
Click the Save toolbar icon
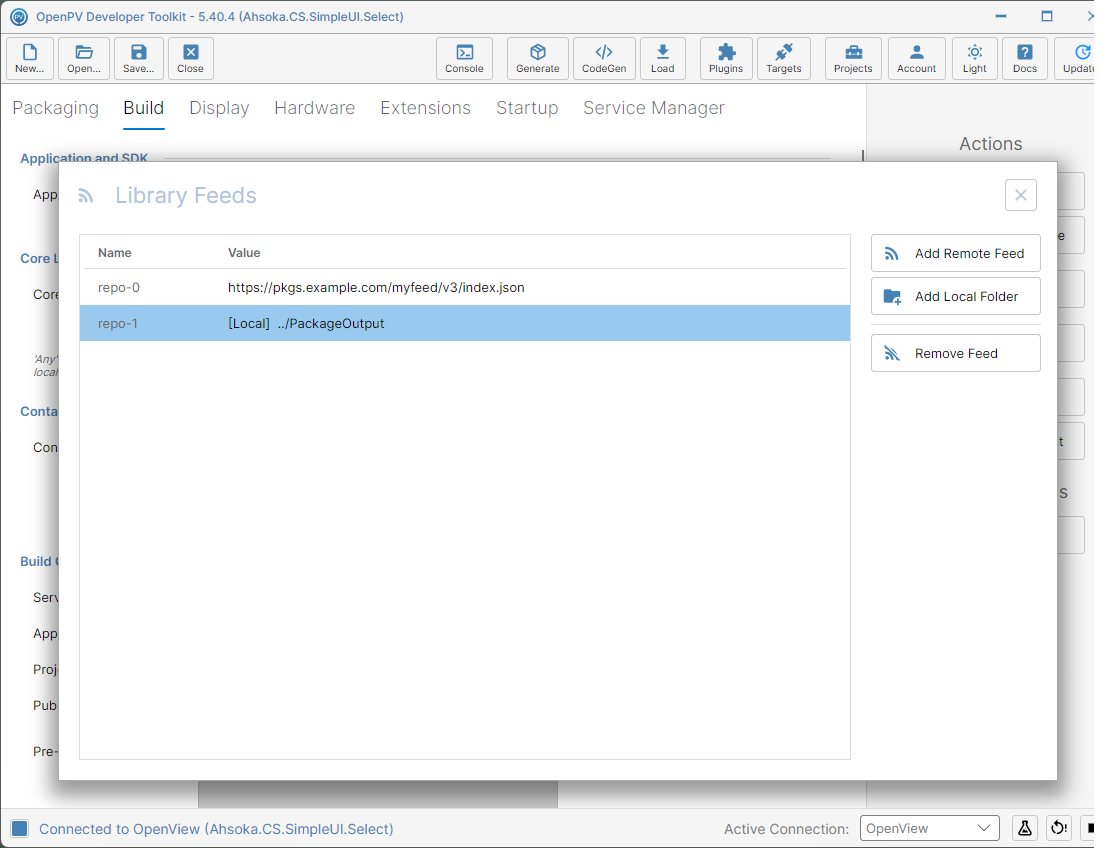click(x=138, y=58)
